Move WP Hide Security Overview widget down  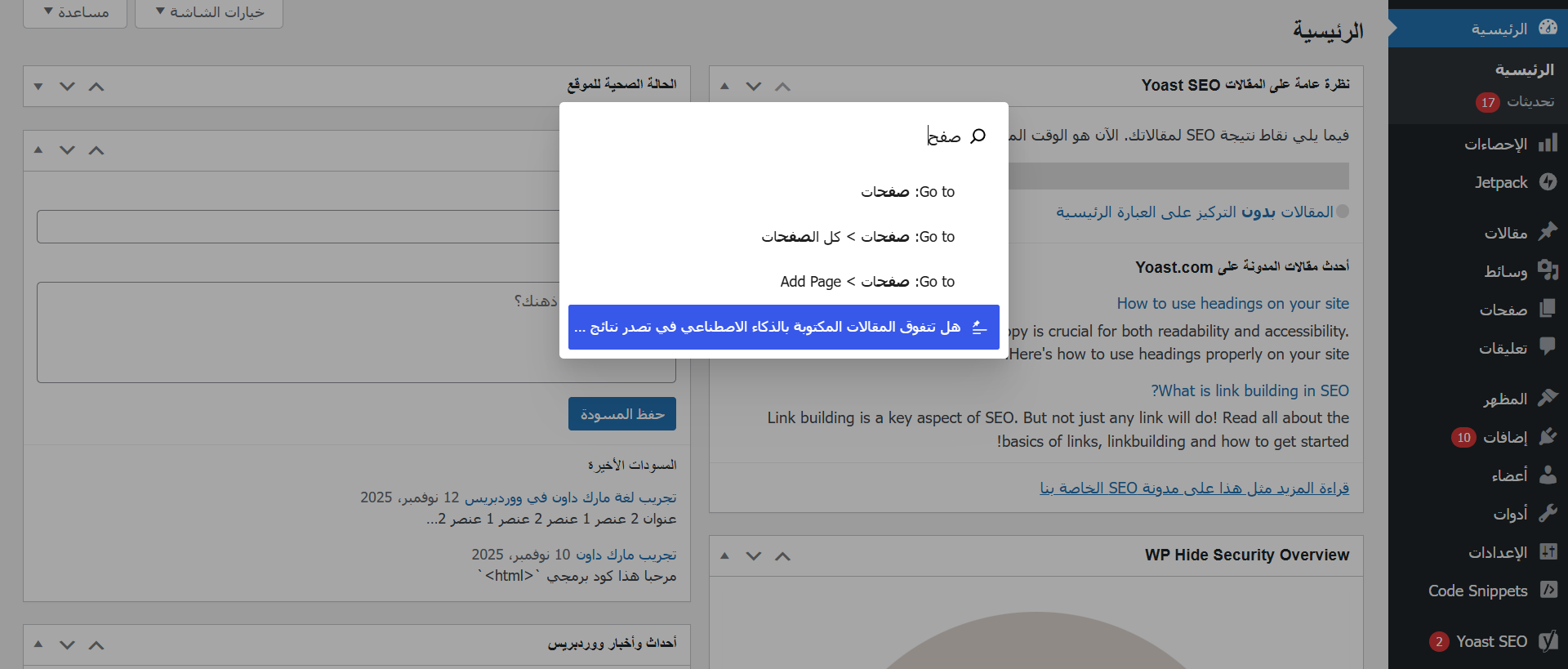[753, 555]
